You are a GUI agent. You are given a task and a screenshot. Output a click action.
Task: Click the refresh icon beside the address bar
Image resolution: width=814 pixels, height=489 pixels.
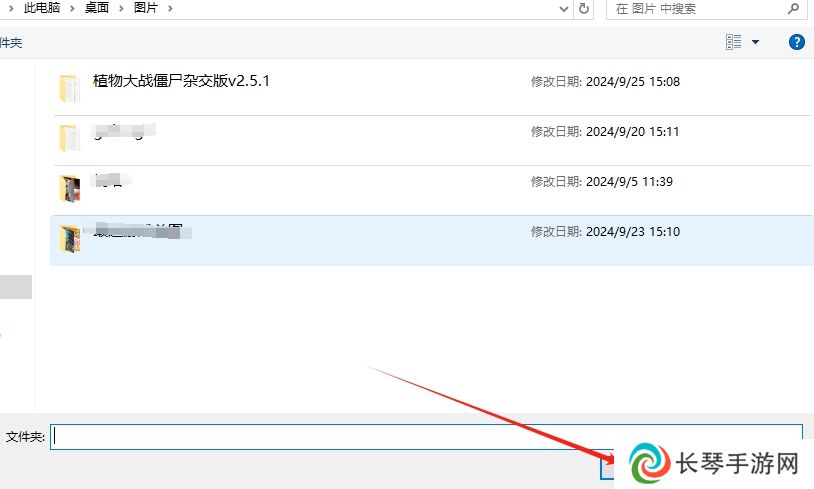(x=584, y=8)
